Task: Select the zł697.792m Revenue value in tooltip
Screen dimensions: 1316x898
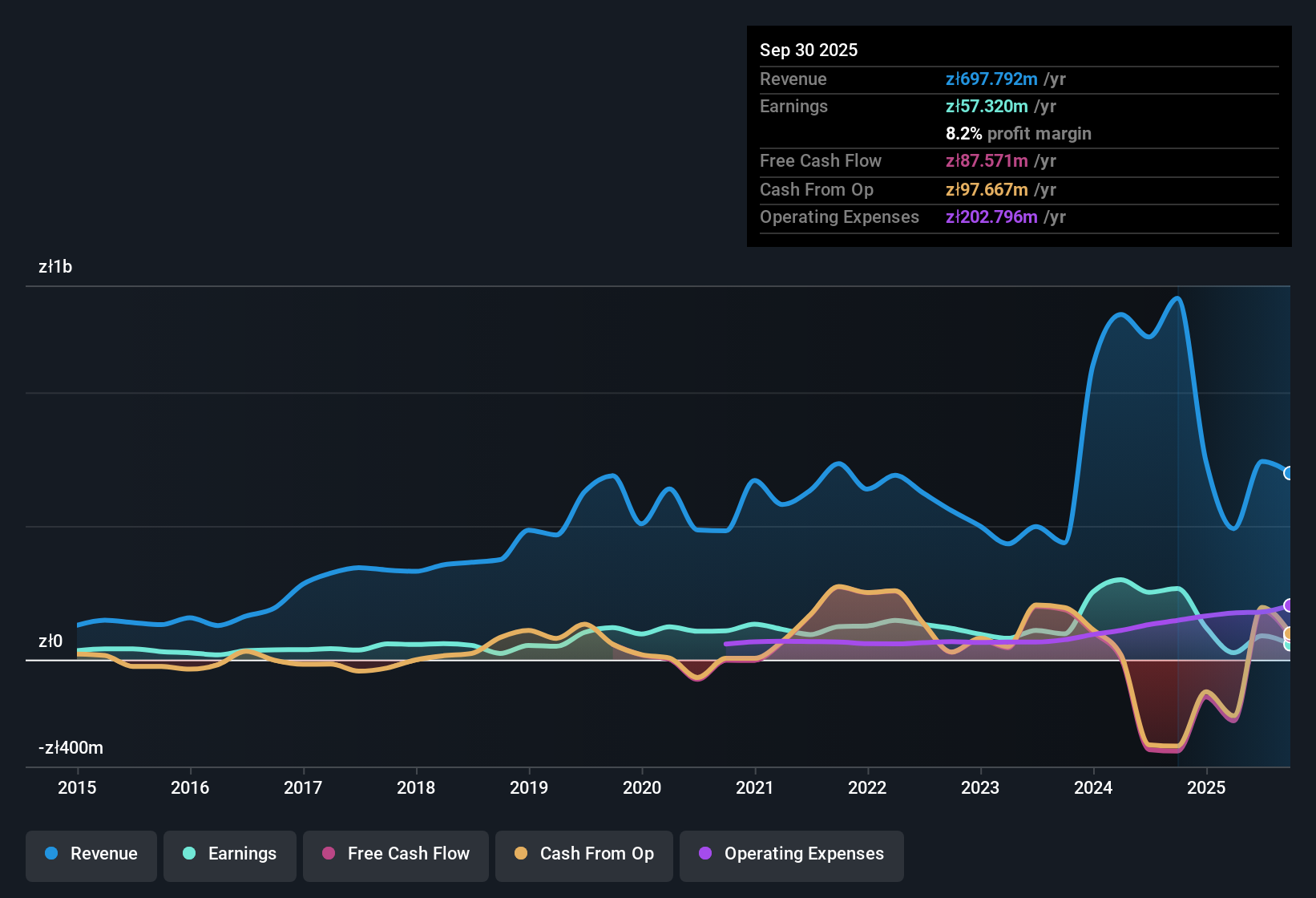Action: (x=991, y=79)
